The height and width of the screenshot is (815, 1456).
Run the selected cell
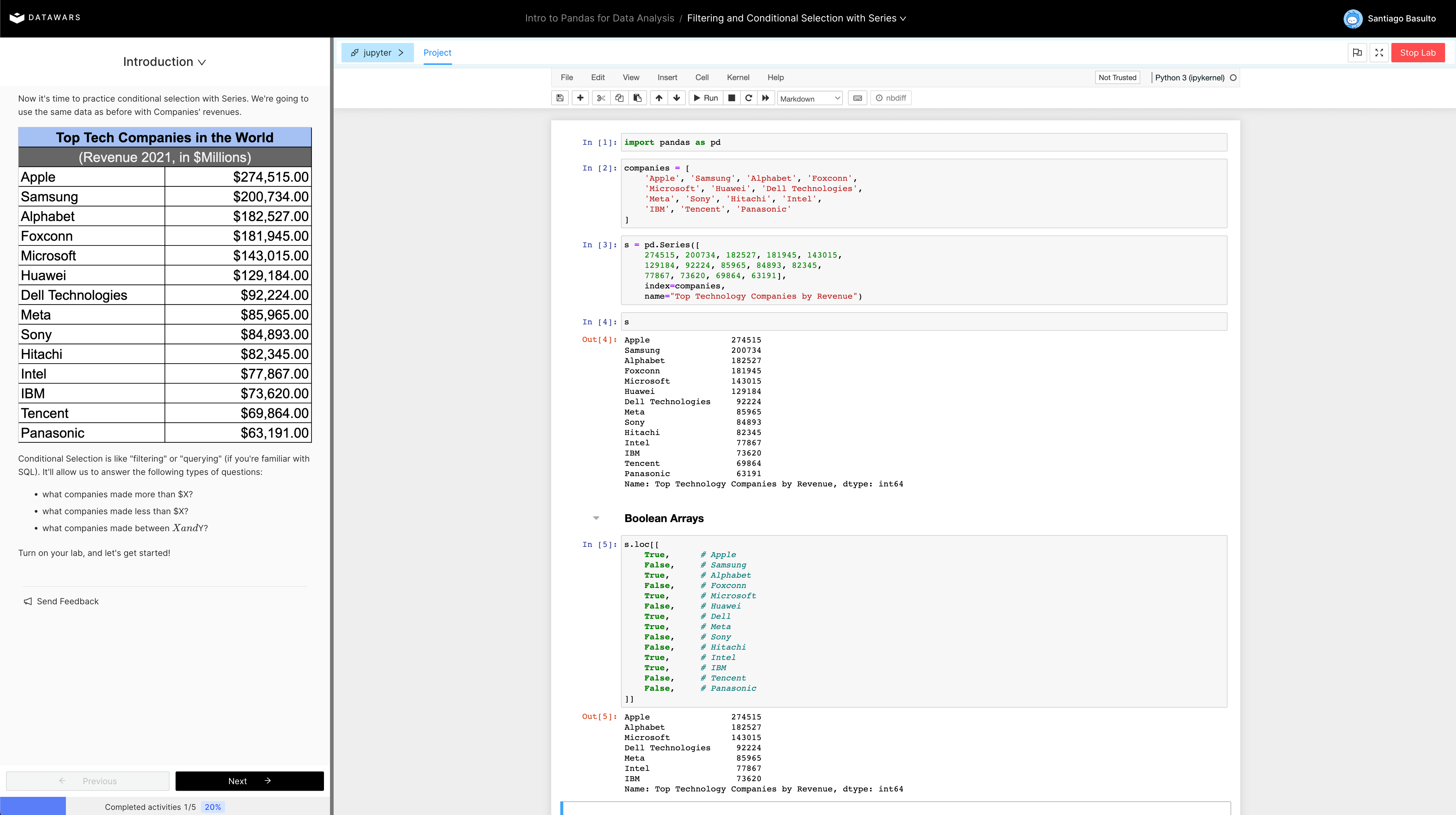coord(705,98)
